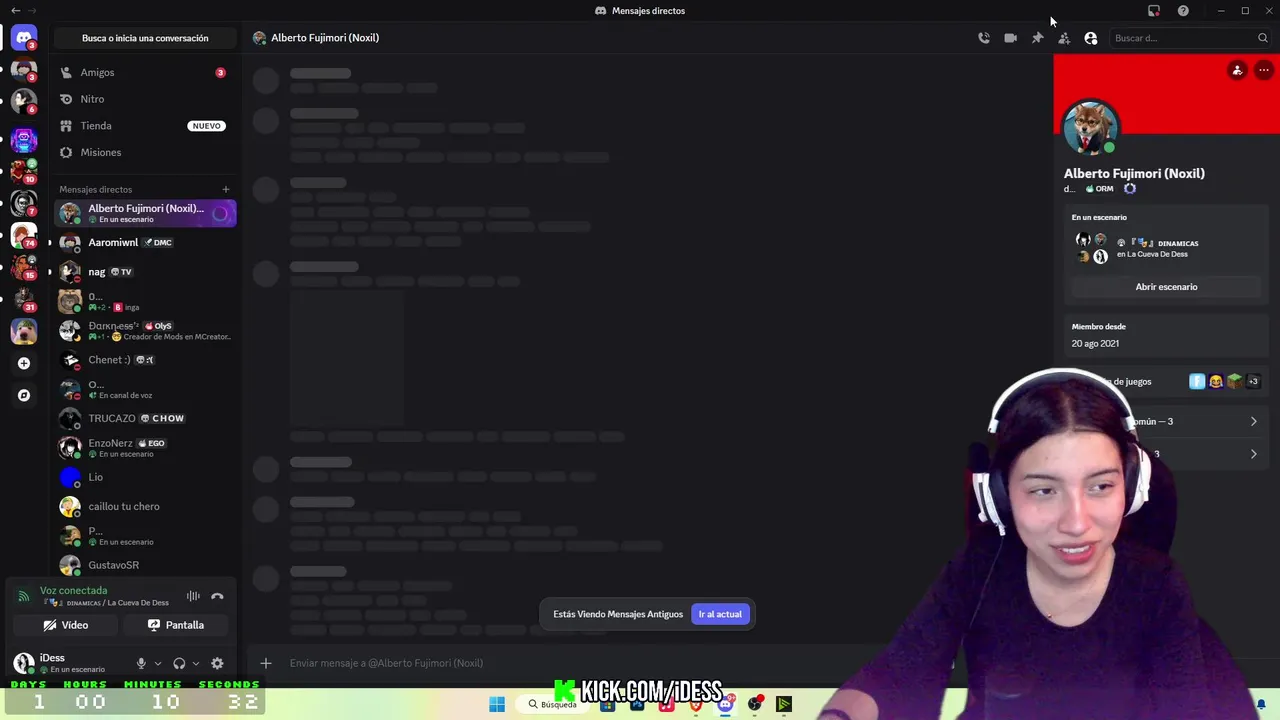The width and height of the screenshot is (1280, 720).
Task: Open the Creador de Mods en MCreator conversation
Action: [145, 330]
